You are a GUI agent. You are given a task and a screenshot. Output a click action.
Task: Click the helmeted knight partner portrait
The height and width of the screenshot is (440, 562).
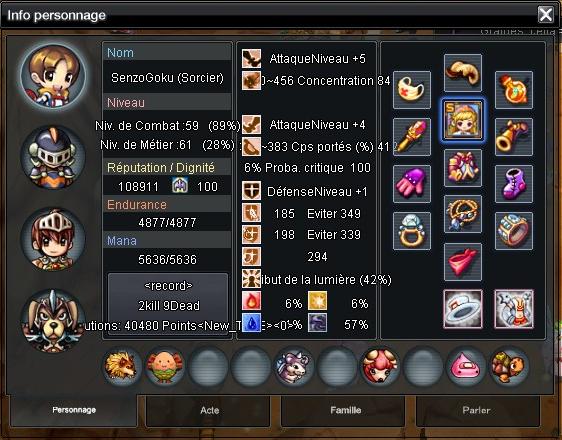pyautogui.click(x=53, y=158)
